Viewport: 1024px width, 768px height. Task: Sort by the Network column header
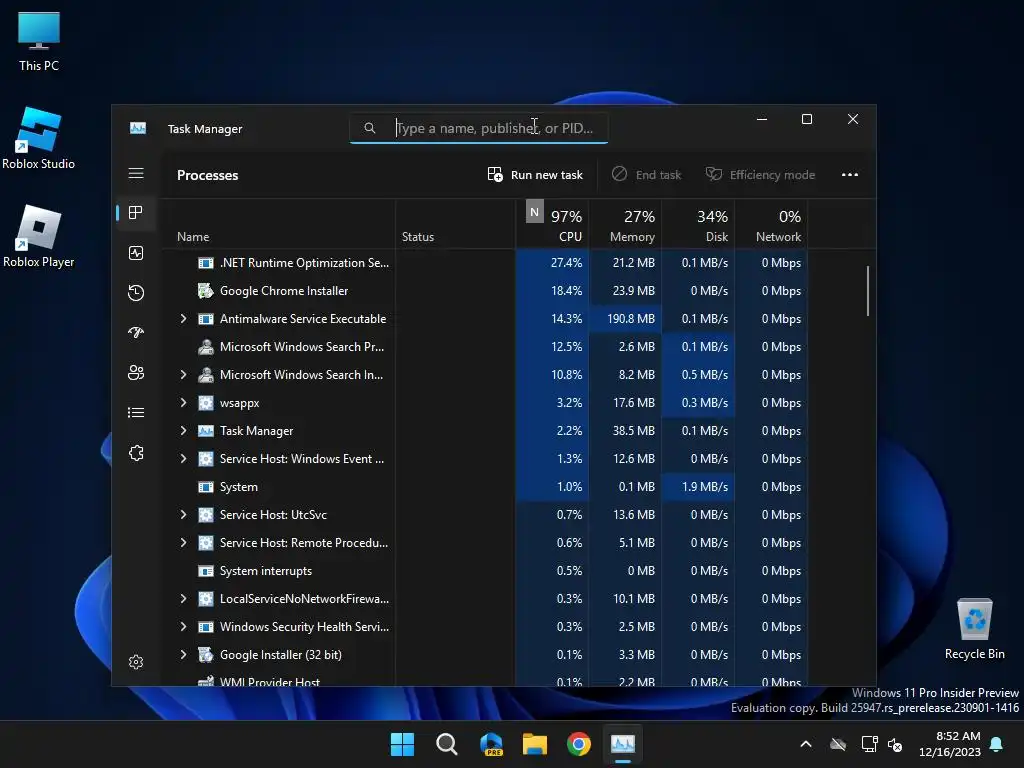(772, 224)
